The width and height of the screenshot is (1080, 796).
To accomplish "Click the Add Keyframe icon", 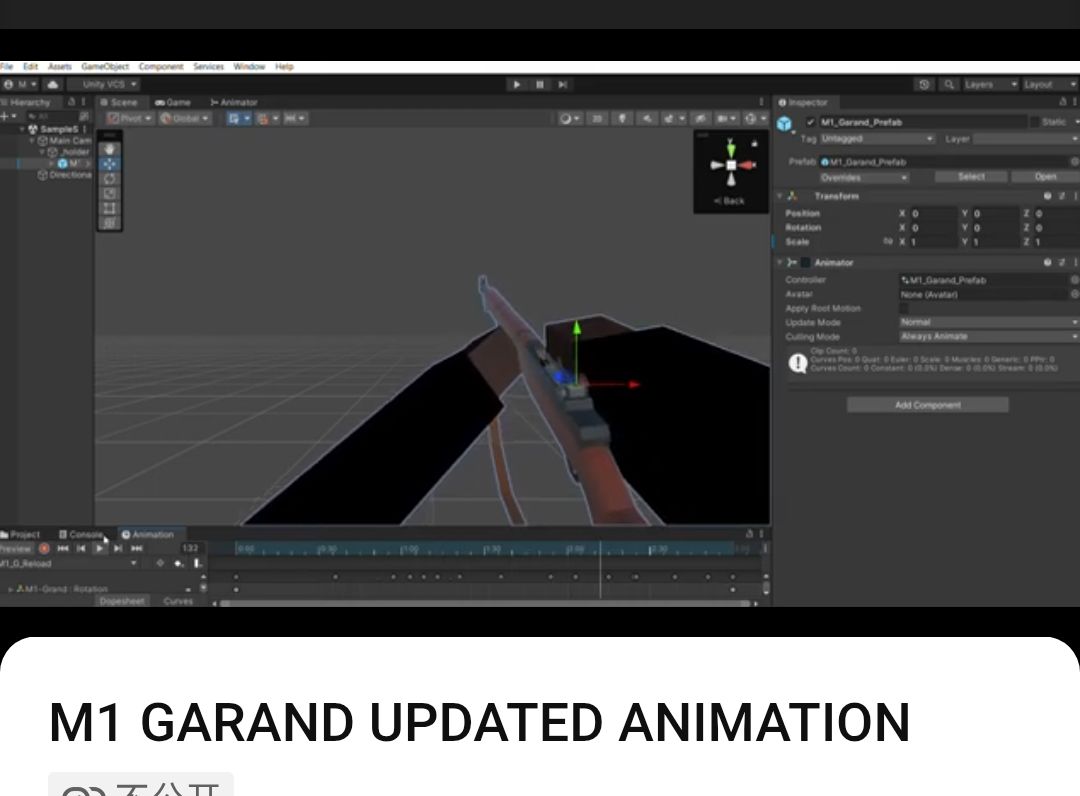I will pyautogui.click(x=179, y=563).
